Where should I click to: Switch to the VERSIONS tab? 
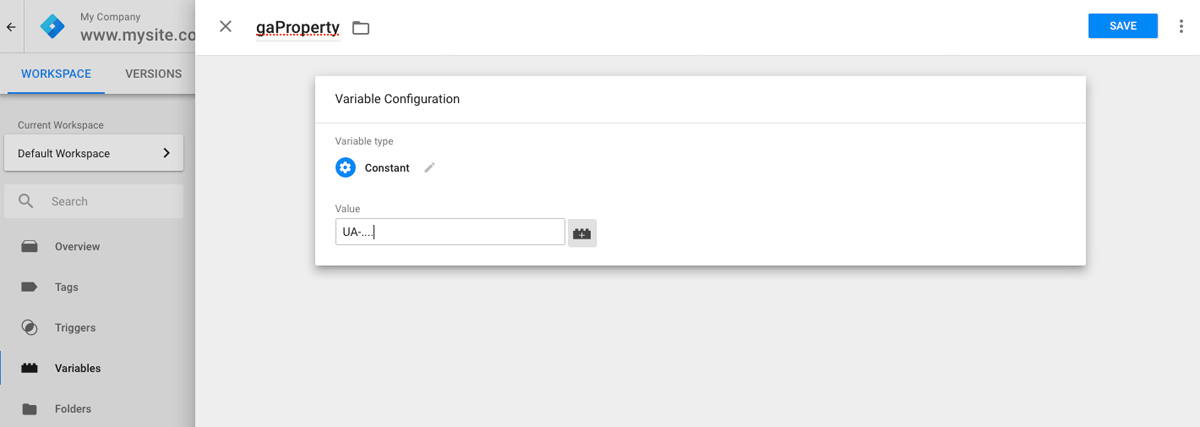point(153,74)
